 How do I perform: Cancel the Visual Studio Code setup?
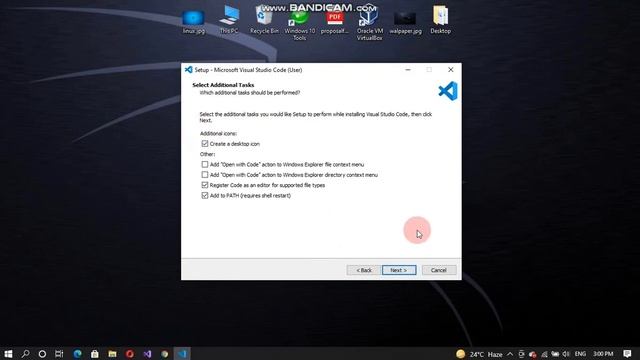click(x=439, y=270)
